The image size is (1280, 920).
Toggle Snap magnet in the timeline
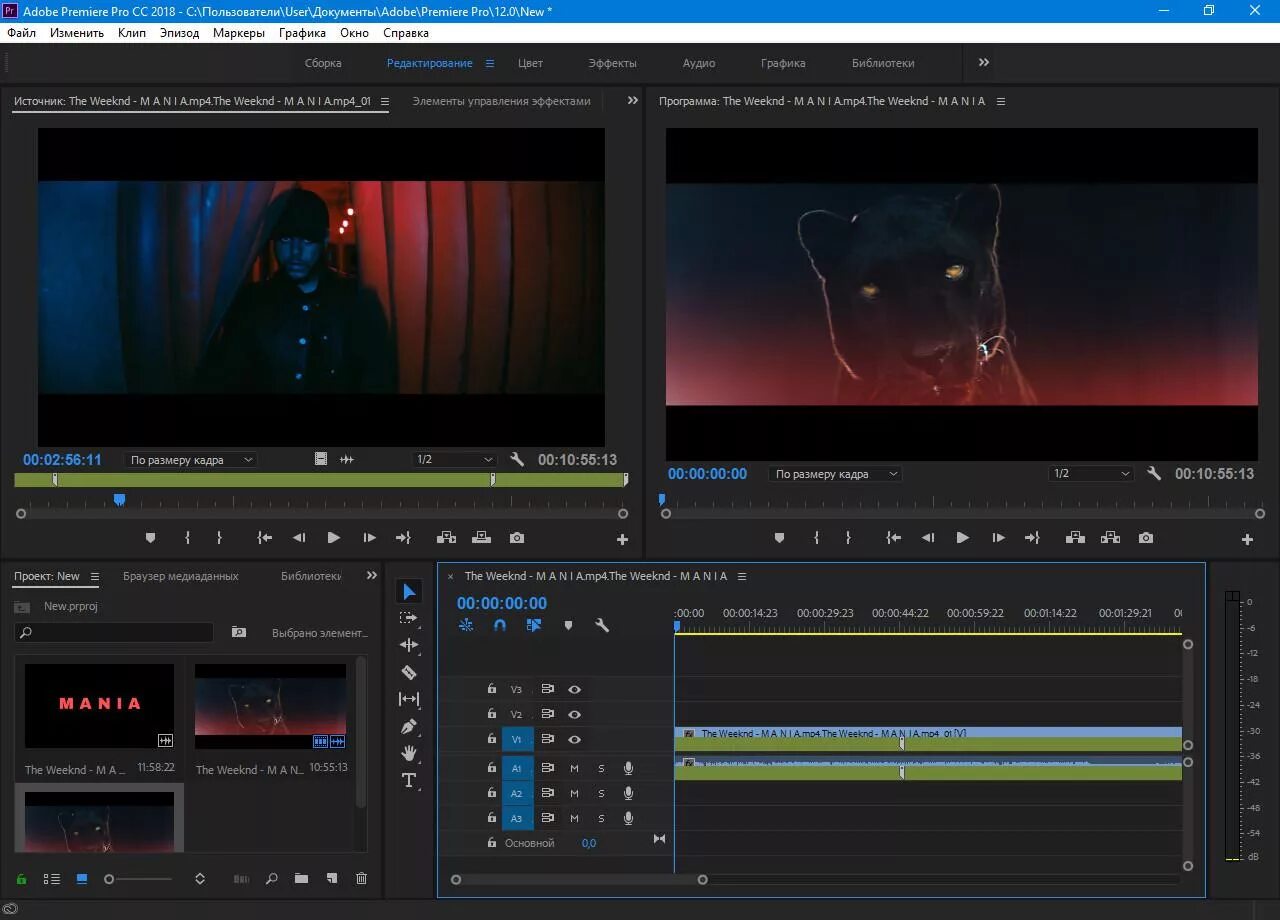pyautogui.click(x=499, y=625)
